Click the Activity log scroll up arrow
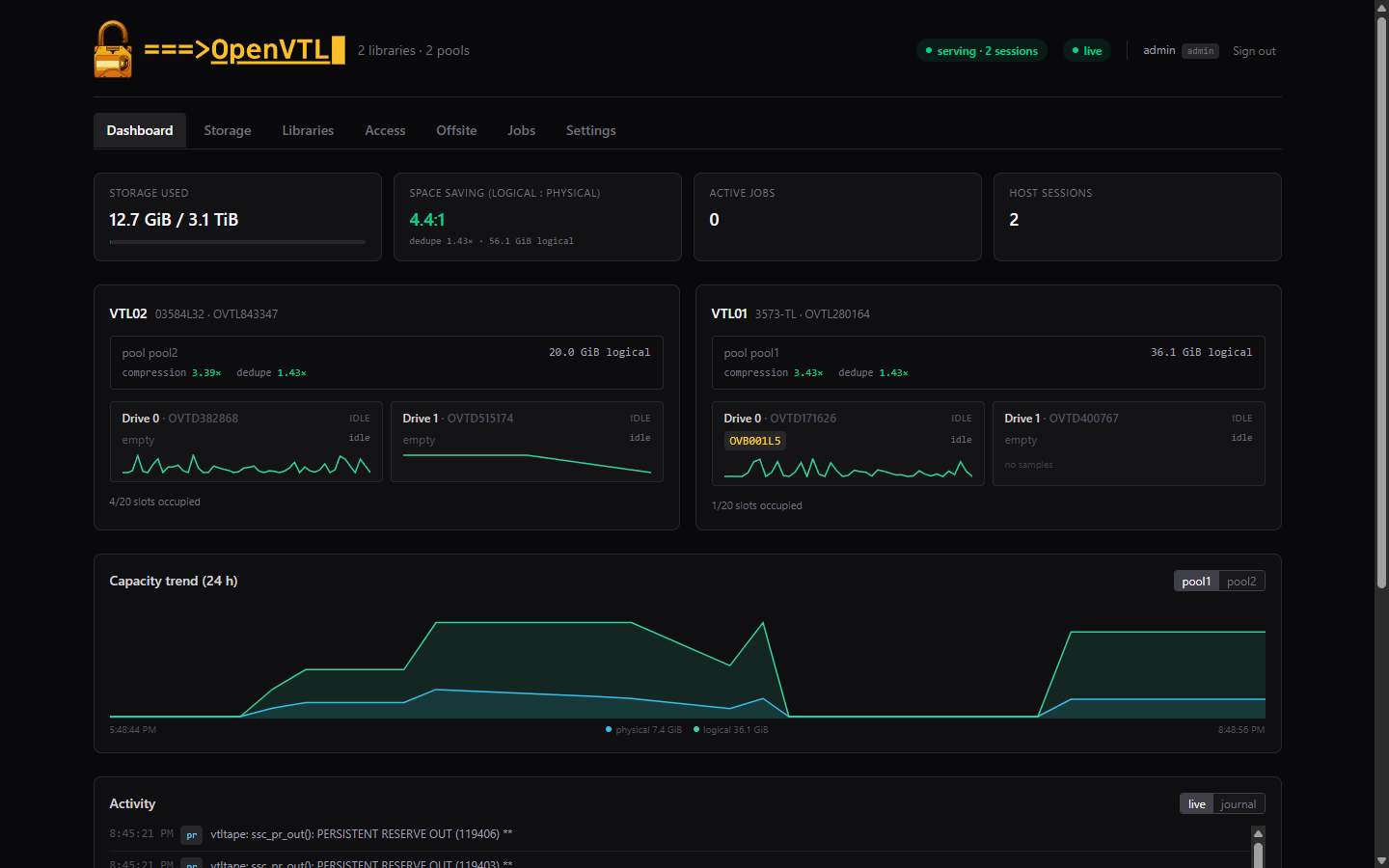The height and width of the screenshot is (868, 1389). (1258, 832)
